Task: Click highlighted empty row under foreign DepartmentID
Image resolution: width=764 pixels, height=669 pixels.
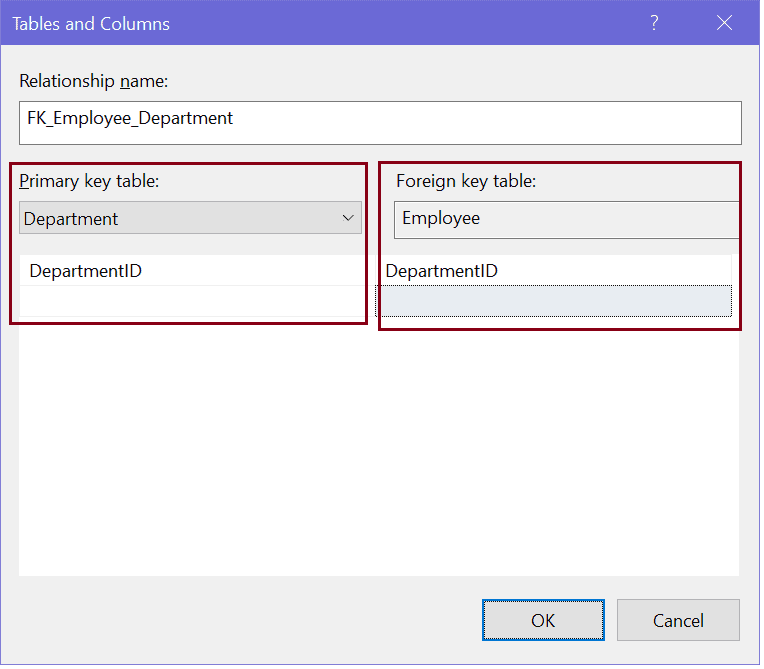Action: coord(553,301)
